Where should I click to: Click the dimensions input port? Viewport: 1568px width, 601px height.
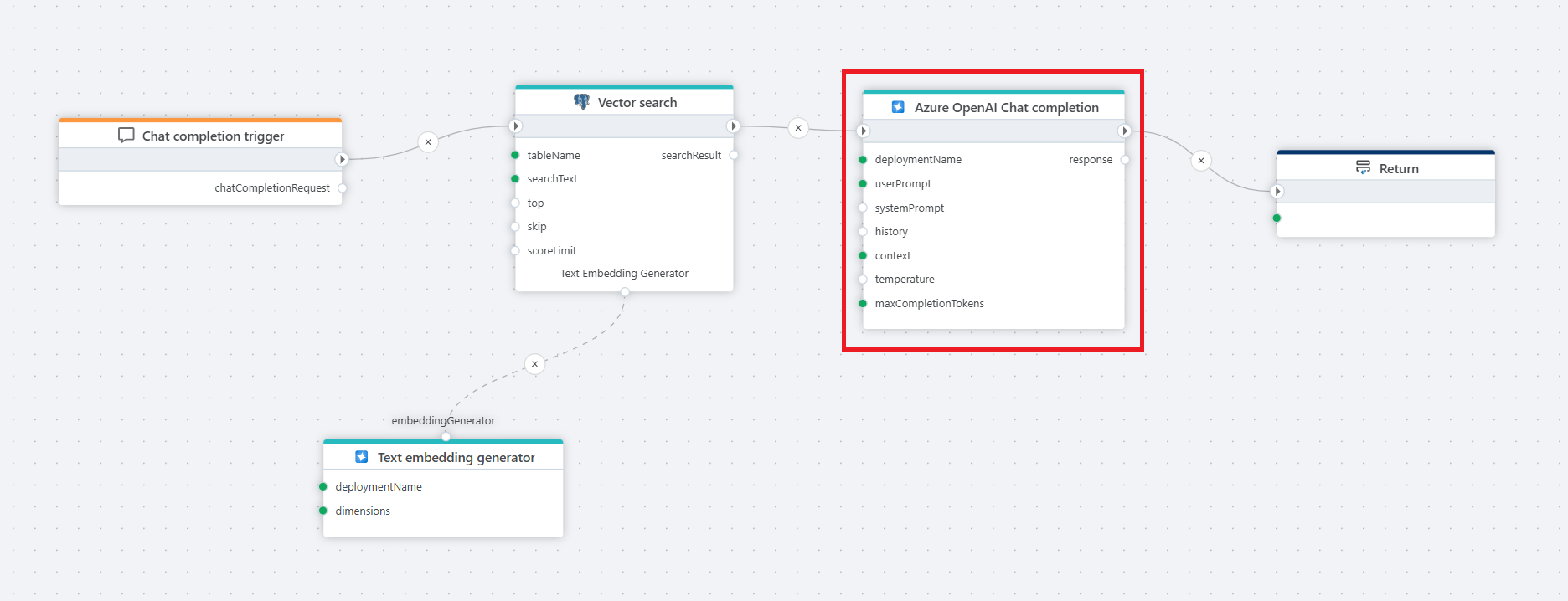click(323, 511)
